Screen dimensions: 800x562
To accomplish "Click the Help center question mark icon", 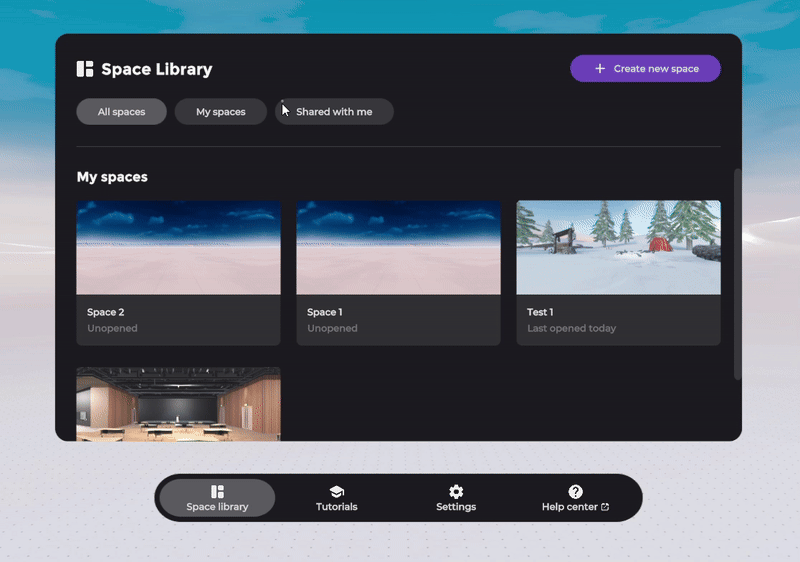I will point(575,491).
